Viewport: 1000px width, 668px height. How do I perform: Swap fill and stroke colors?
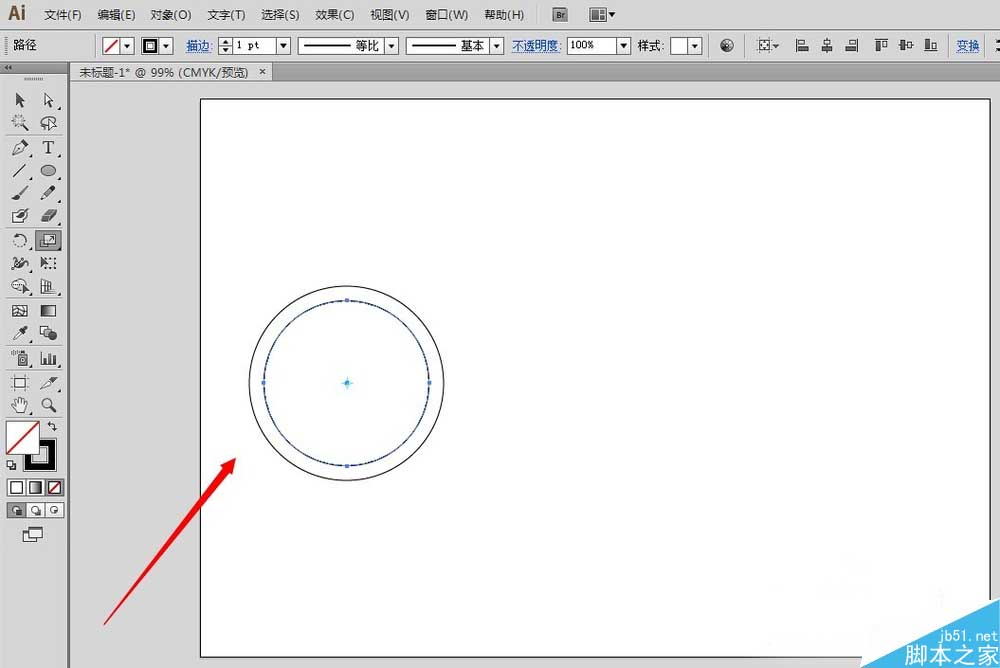[x=52, y=426]
